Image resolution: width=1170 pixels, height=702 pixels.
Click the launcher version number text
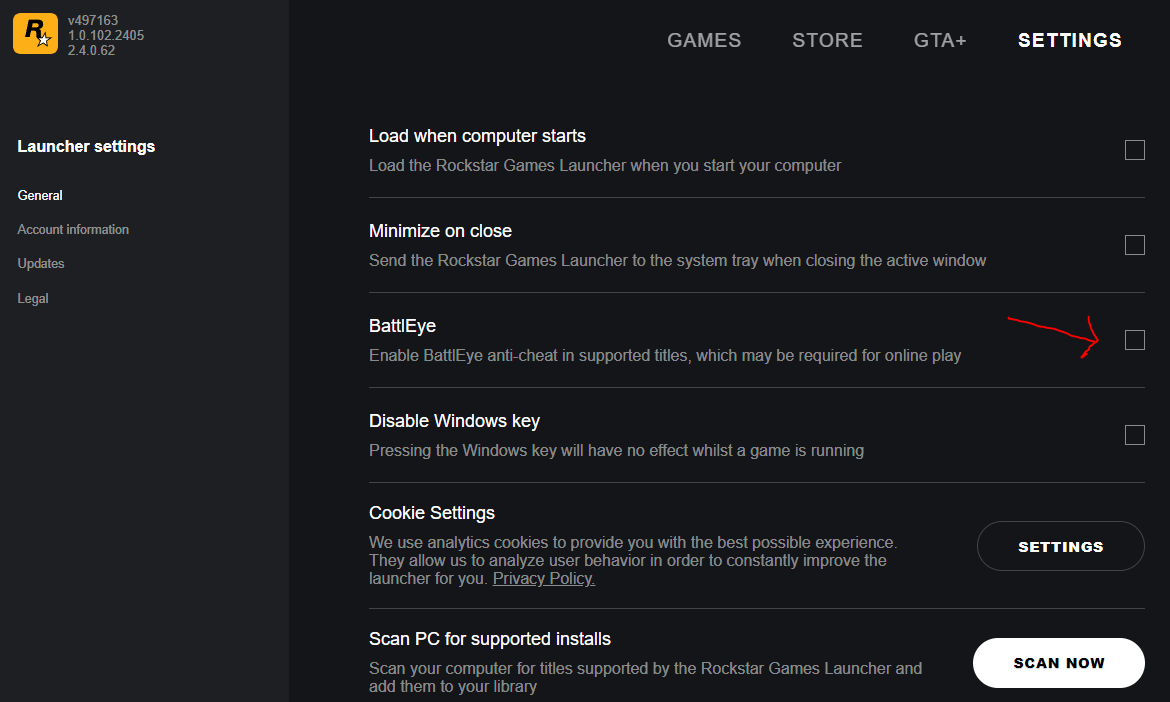(92, 20)
